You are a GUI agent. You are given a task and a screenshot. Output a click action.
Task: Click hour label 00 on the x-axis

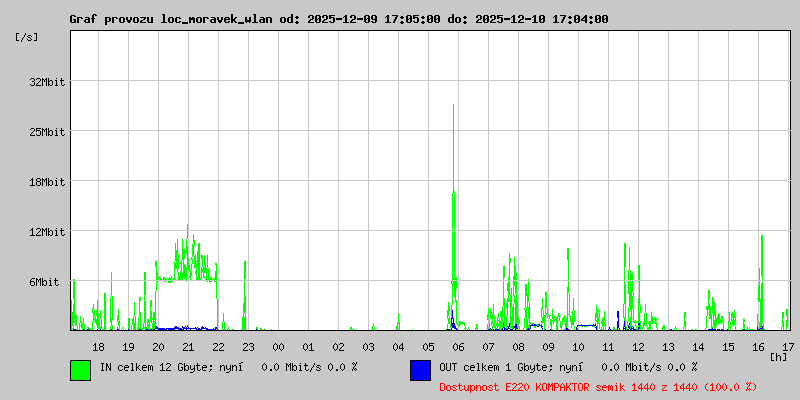coord(278,347)
